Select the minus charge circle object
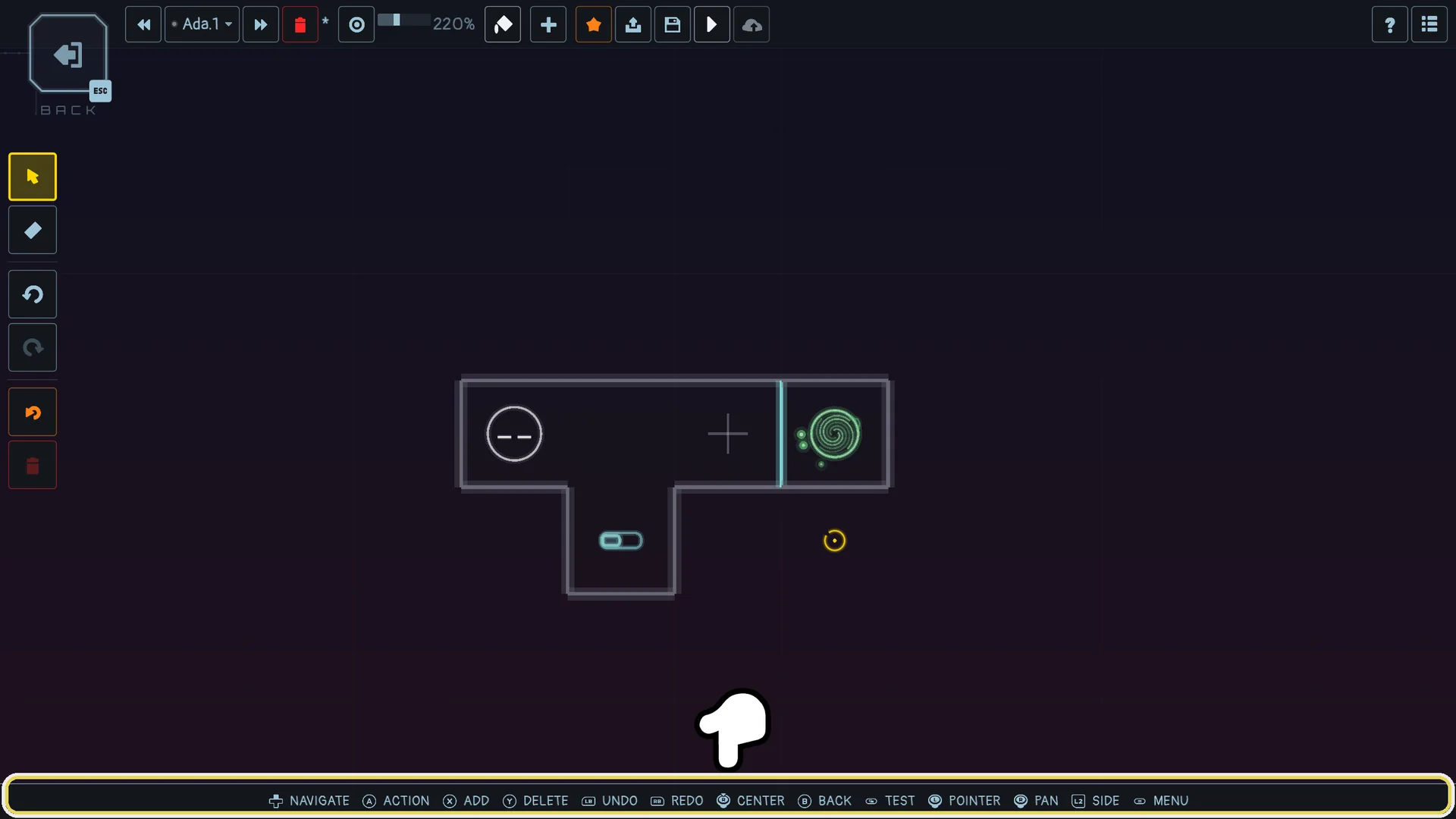The width and height of the screenshot is (1456, 819). (514, 435)
